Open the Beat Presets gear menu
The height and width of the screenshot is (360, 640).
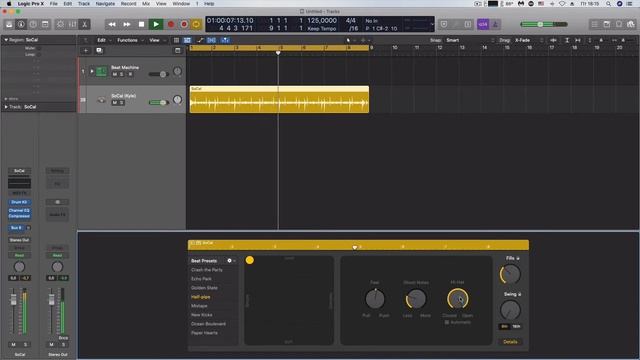point(230,260)
